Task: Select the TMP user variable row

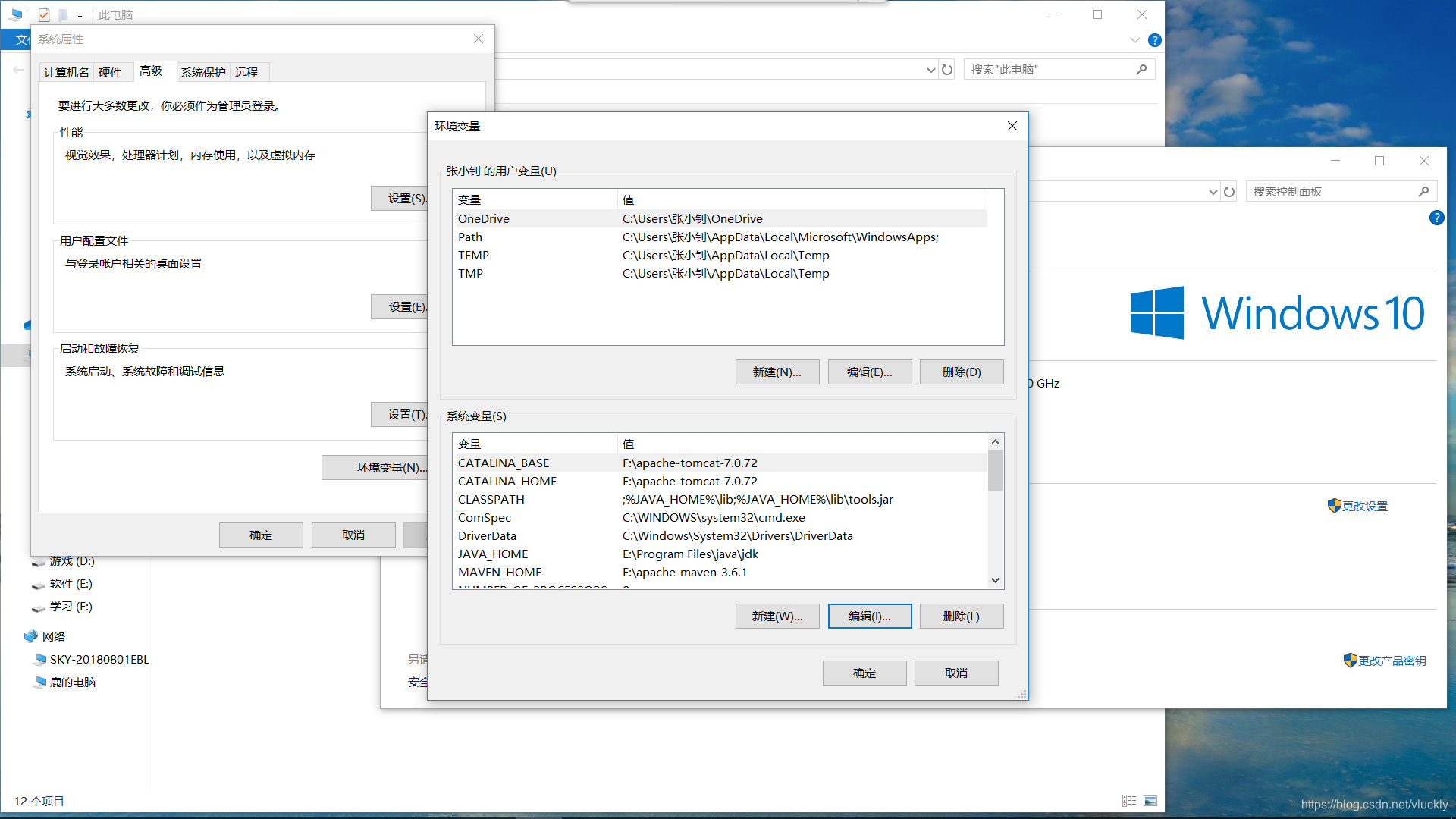Action: click(x=720, y=273)
